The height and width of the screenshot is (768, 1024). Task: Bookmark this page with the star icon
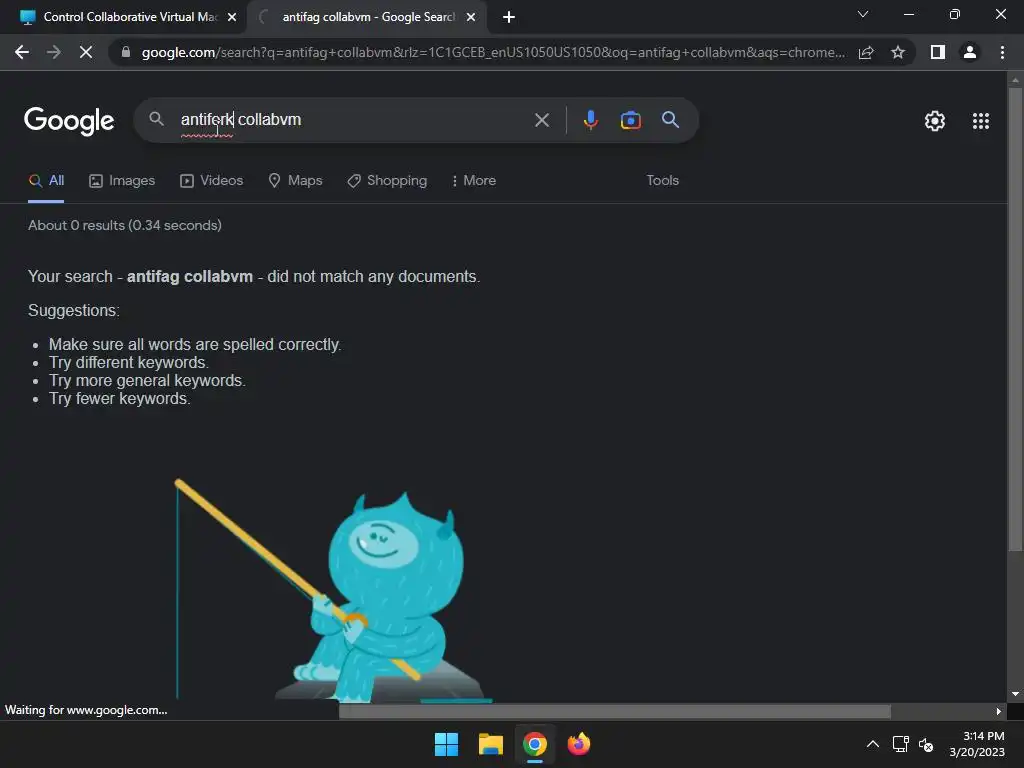pos(898,52)
